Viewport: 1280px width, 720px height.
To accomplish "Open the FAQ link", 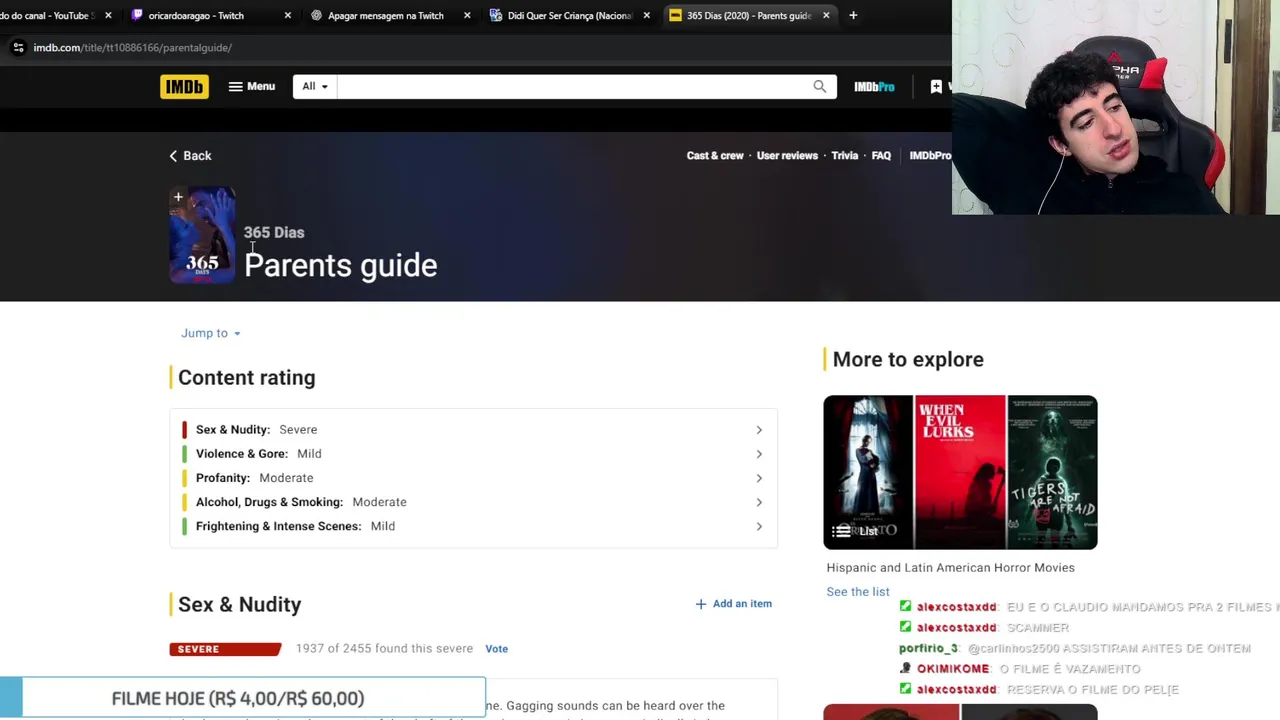I will click(x=881, y=156).
